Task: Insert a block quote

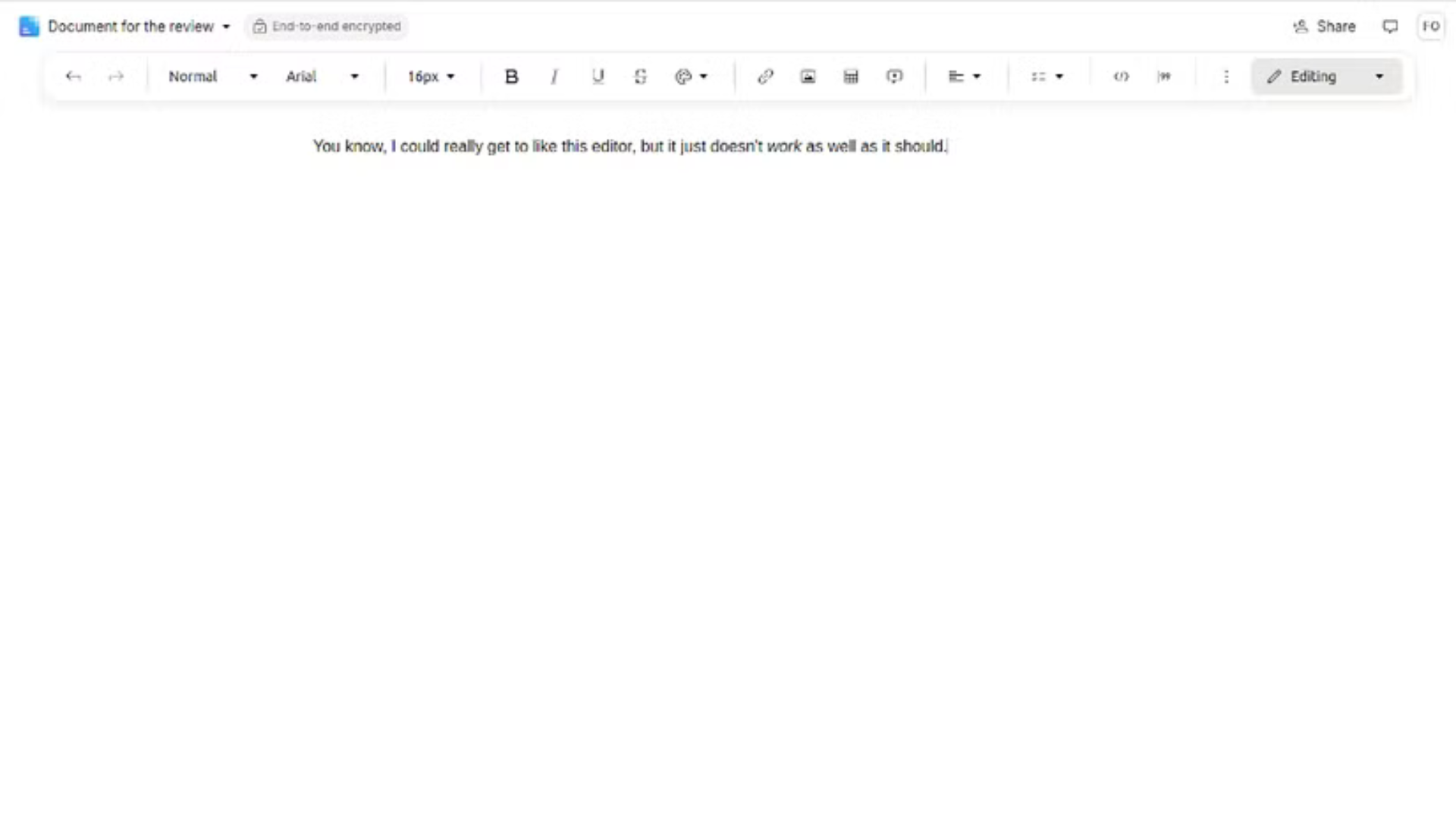Action: 1164,77
